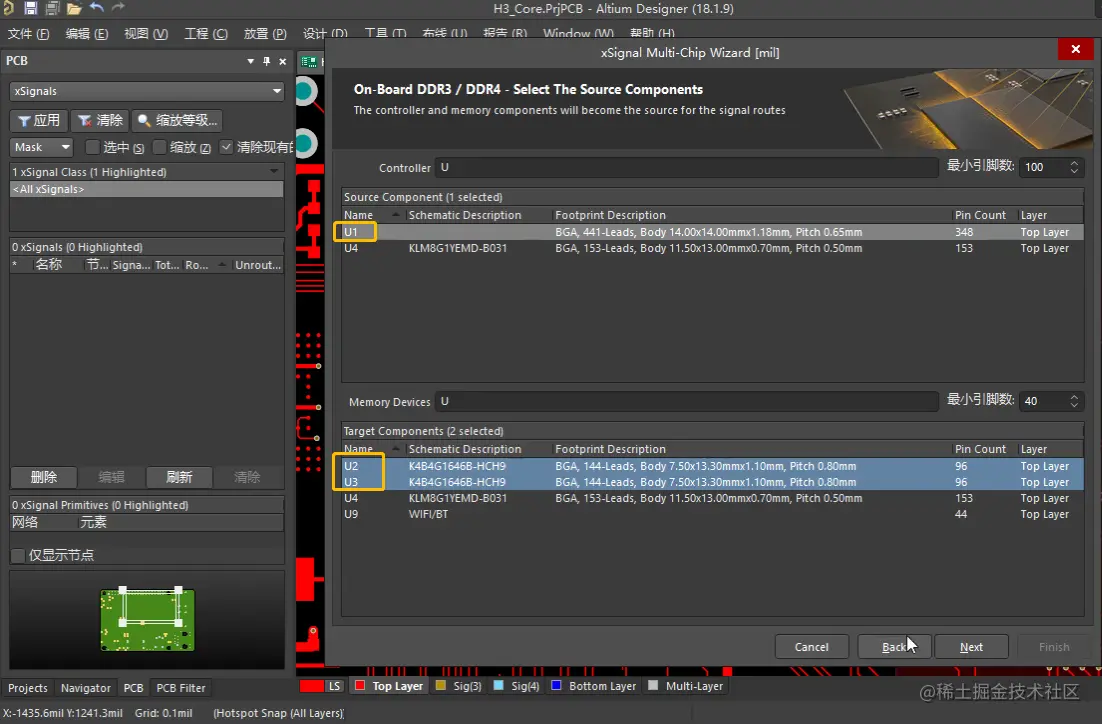Viewport: 1102px width, 724px height.
Task: Click the Cancel button
Action: click(x=811, y=647)
